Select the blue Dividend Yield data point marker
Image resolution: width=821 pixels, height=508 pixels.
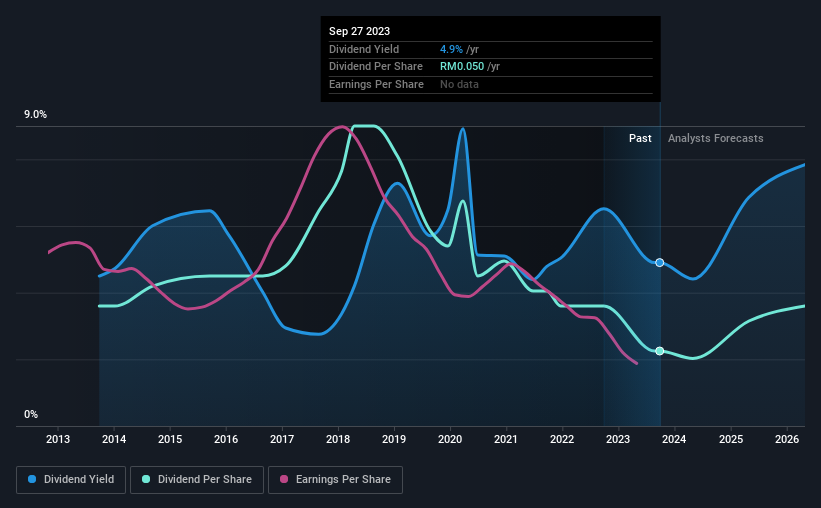(660, 262)
